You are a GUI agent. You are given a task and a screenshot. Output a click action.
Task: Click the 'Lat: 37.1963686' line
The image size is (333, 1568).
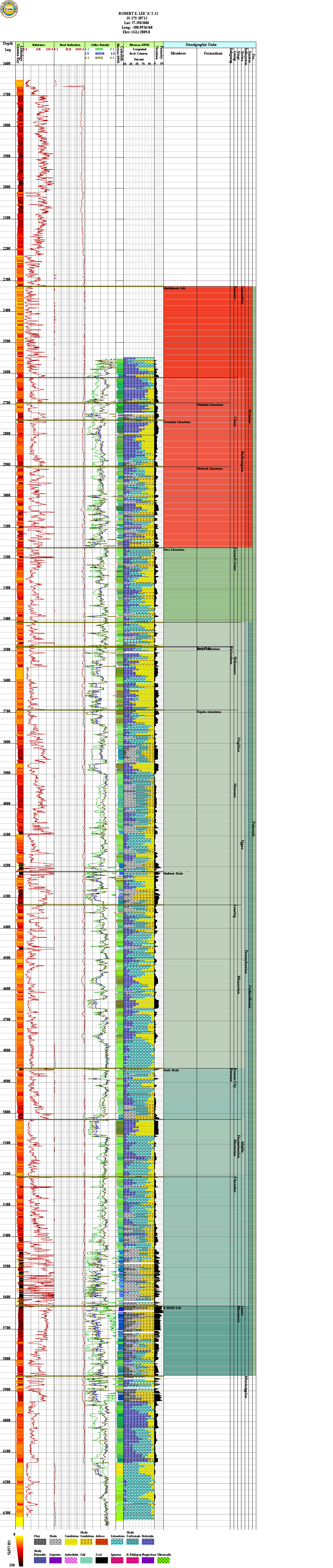[x=138, y=23]
